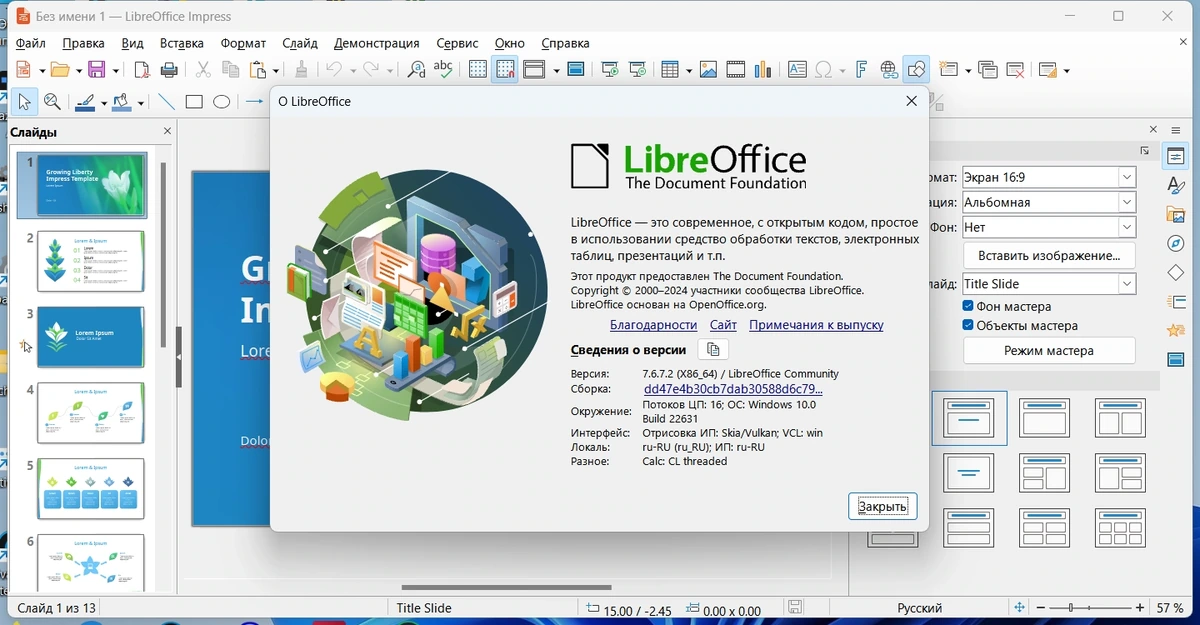The width and height of the screenshot is (1200, 625).
Task: Start slideshow from current slide icon
Action: pos(638,69)
